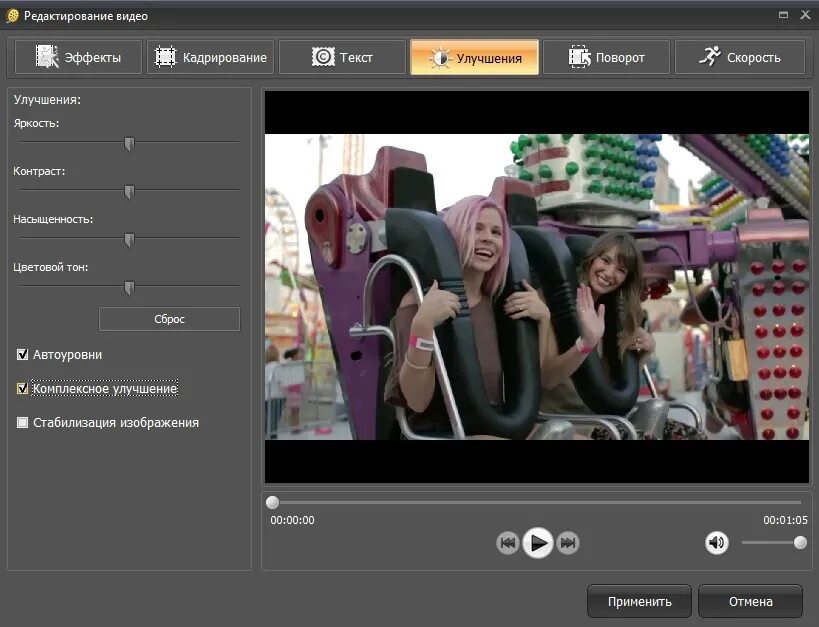Mute sound using the speaker icon
This screenshot has width=819, height=627.
tap(717, 543)
